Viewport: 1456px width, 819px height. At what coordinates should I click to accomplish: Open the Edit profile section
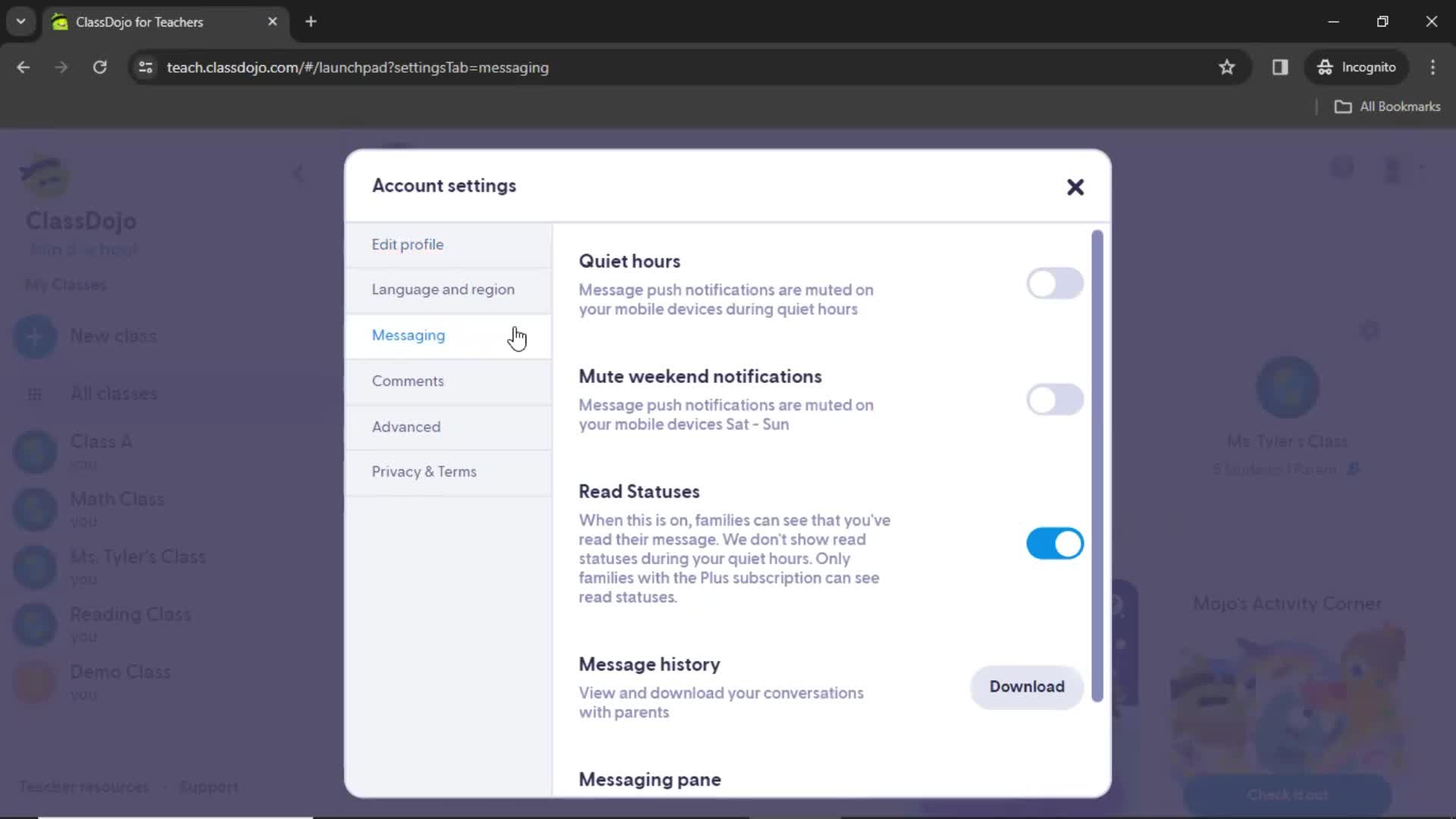tap(408, 244)
